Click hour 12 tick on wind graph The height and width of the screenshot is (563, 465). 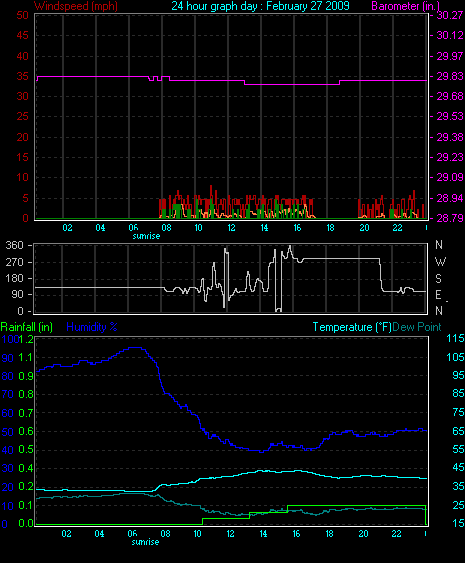click(231, 228)
